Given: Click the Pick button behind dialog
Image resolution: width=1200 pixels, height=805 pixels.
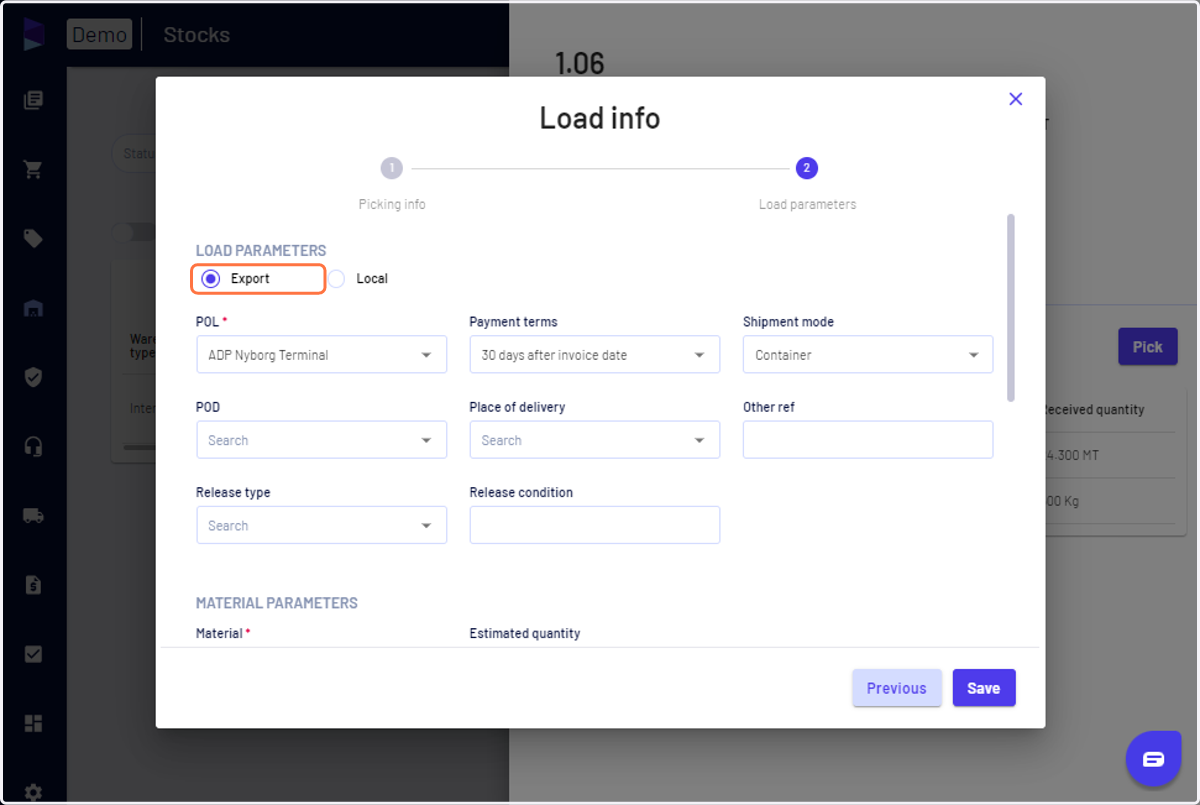Looking at the screenshot, I should pyautogui.click(x=1147, y=347).
